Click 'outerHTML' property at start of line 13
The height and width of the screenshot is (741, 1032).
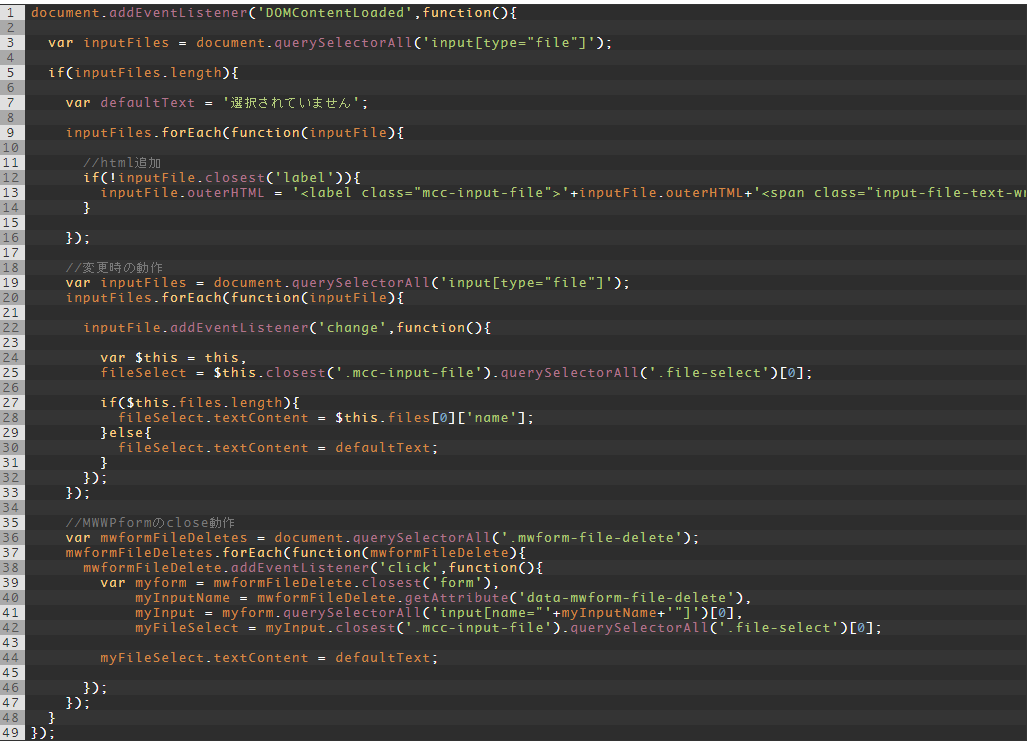(x=226, y=192)
